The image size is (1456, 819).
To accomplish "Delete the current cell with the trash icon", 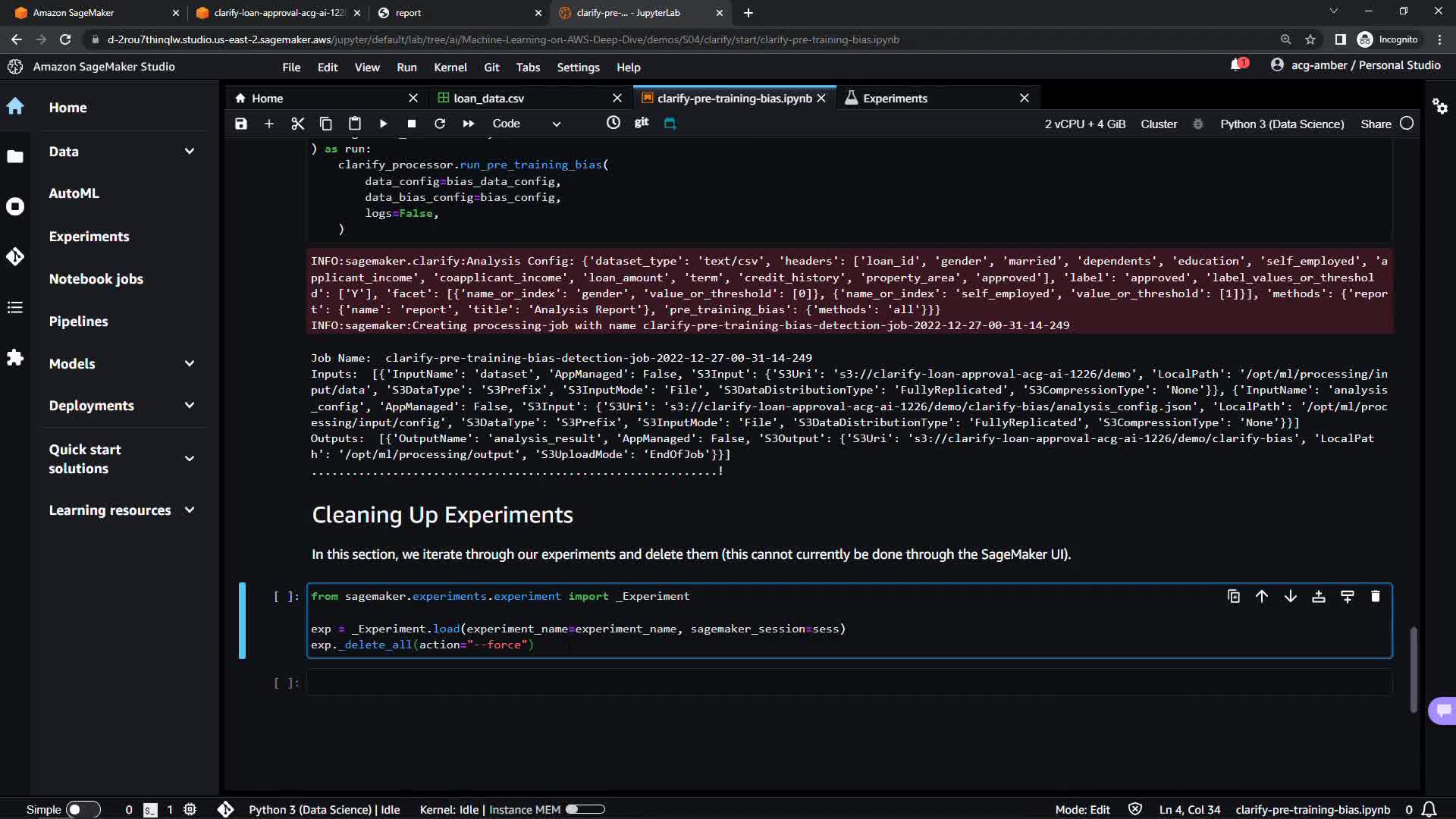I will (x=1375, y=596).
